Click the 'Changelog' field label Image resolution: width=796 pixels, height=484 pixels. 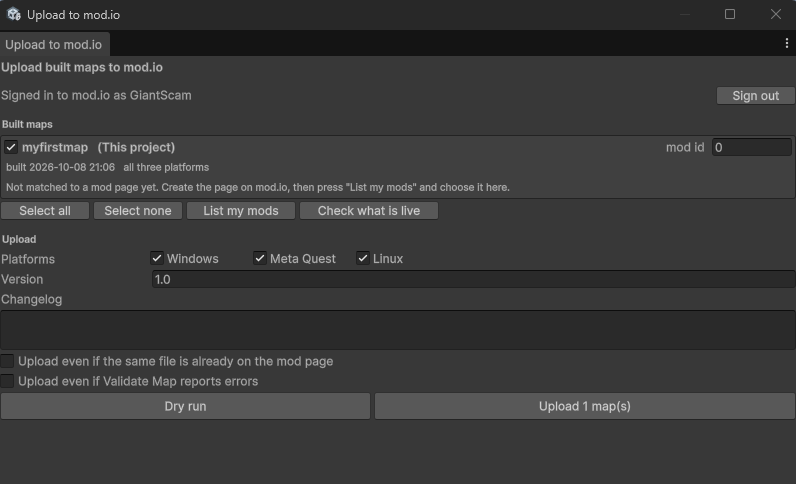click(x=31, y=300)
